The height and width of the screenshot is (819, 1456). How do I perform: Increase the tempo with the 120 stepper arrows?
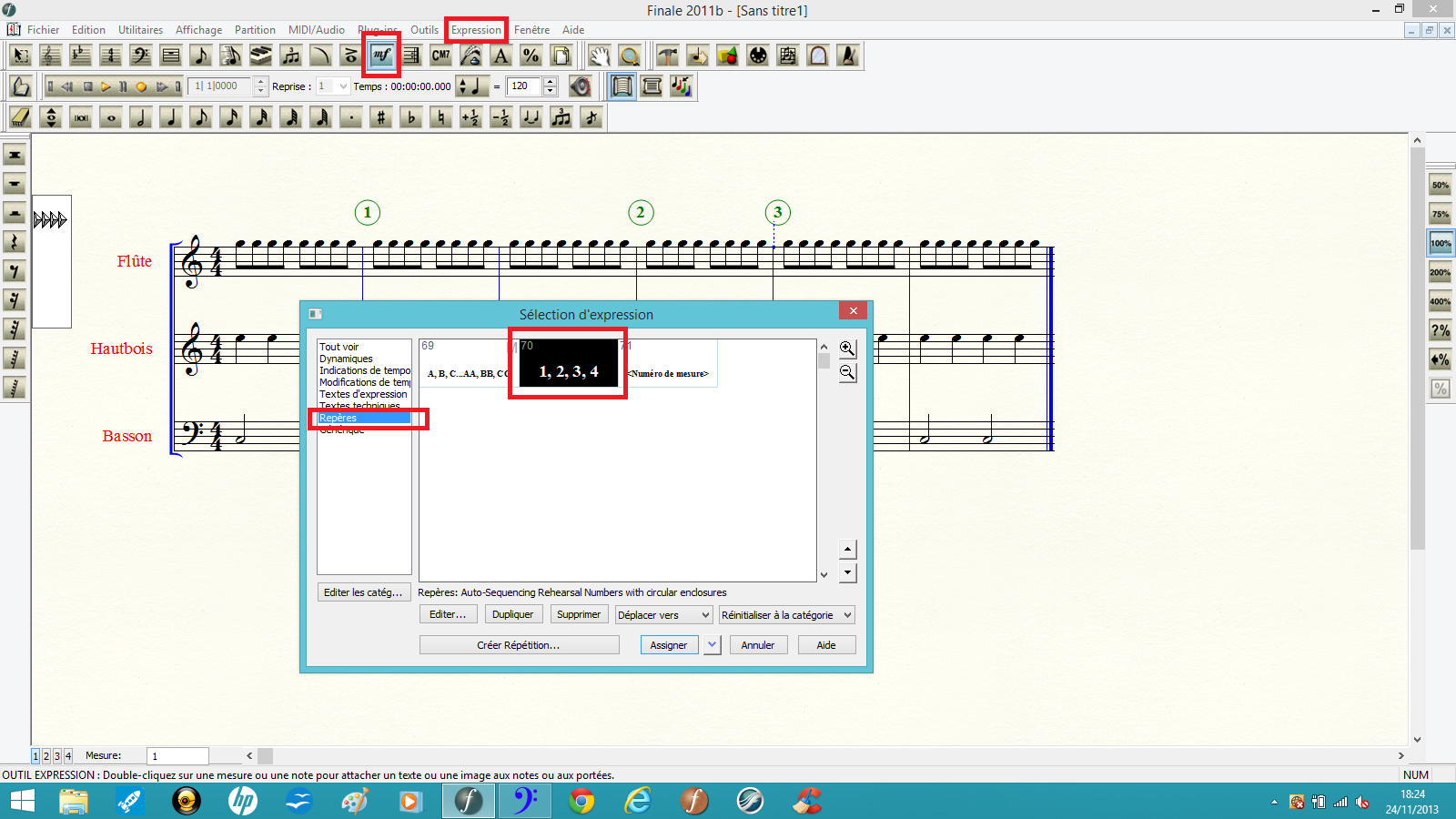(550, 82)
